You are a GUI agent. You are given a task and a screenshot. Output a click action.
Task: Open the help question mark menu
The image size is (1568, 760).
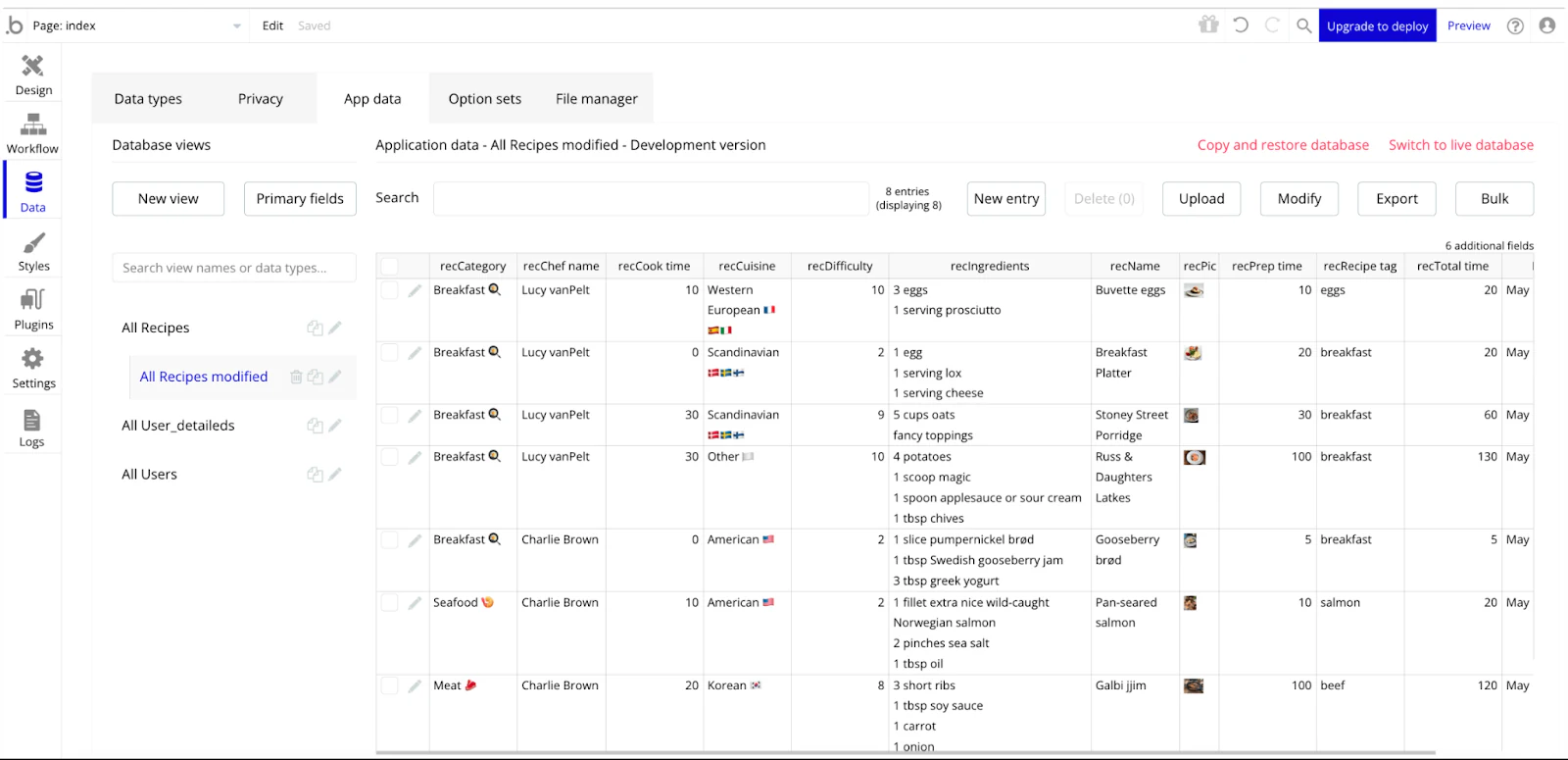(x=1515, y=25)
